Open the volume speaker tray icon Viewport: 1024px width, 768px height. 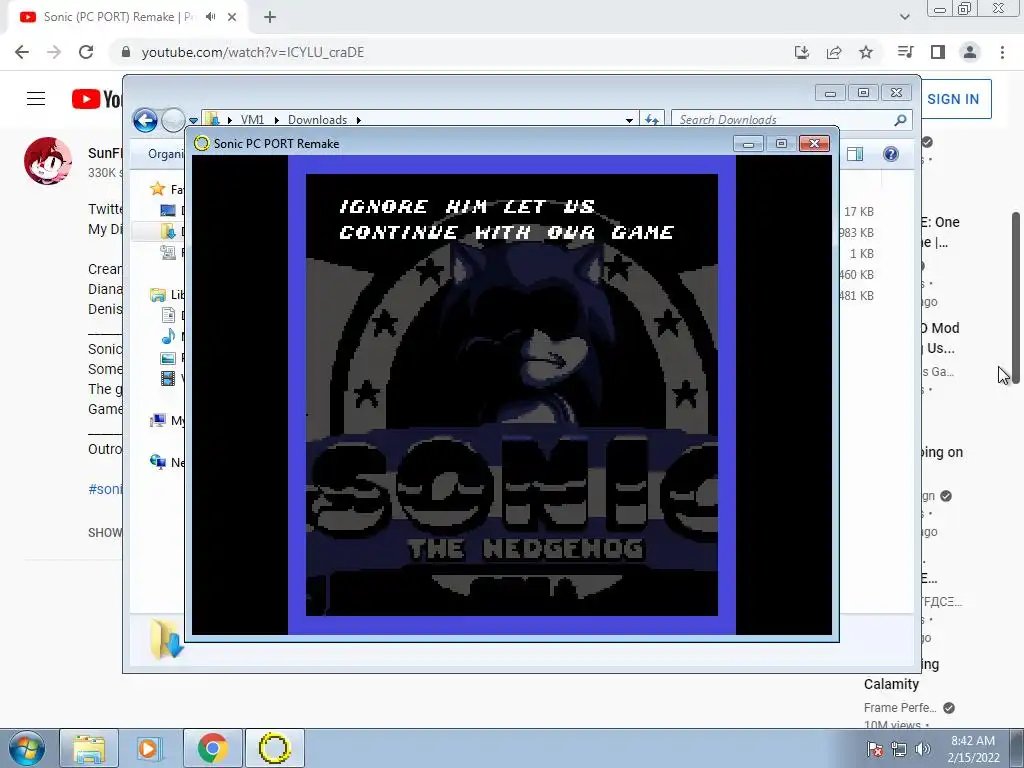click(923, 749)
